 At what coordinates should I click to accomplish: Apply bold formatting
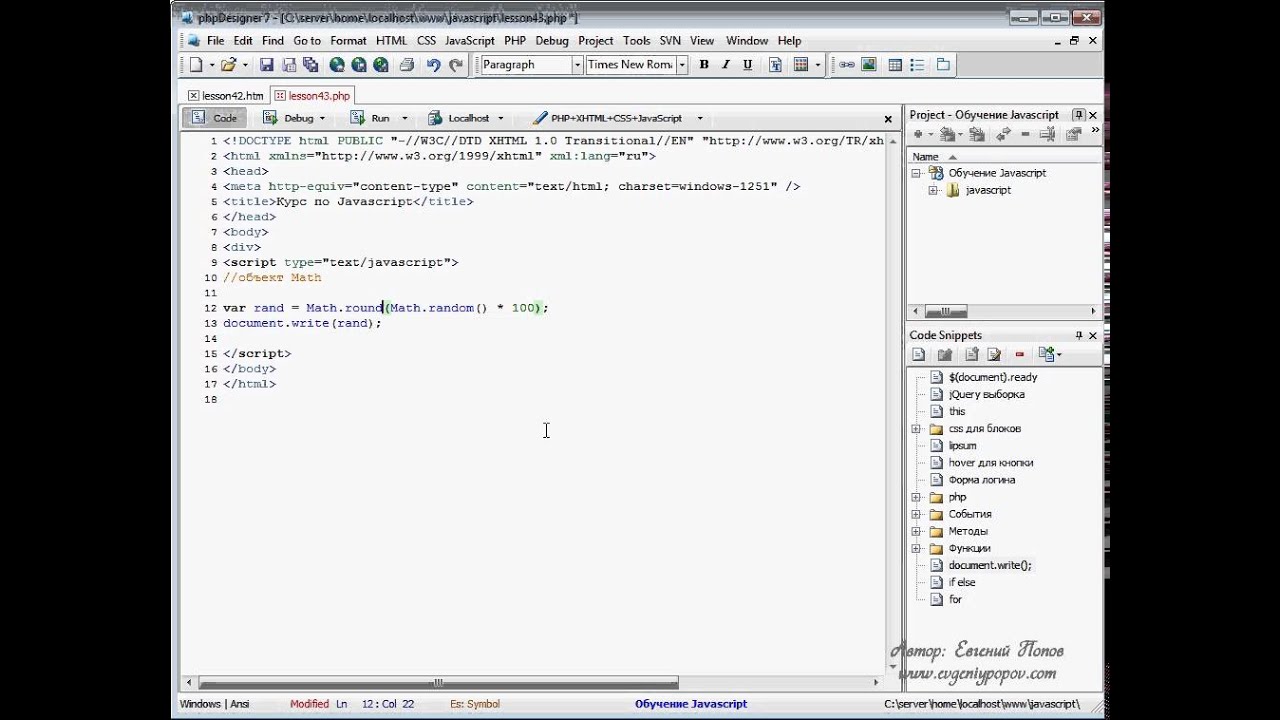point(704,65)
